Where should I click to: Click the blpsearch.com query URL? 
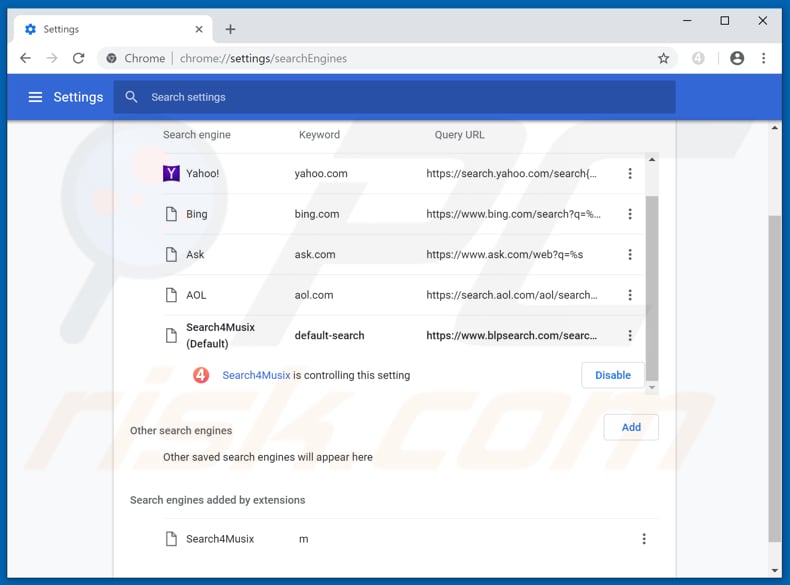point(511,336)
